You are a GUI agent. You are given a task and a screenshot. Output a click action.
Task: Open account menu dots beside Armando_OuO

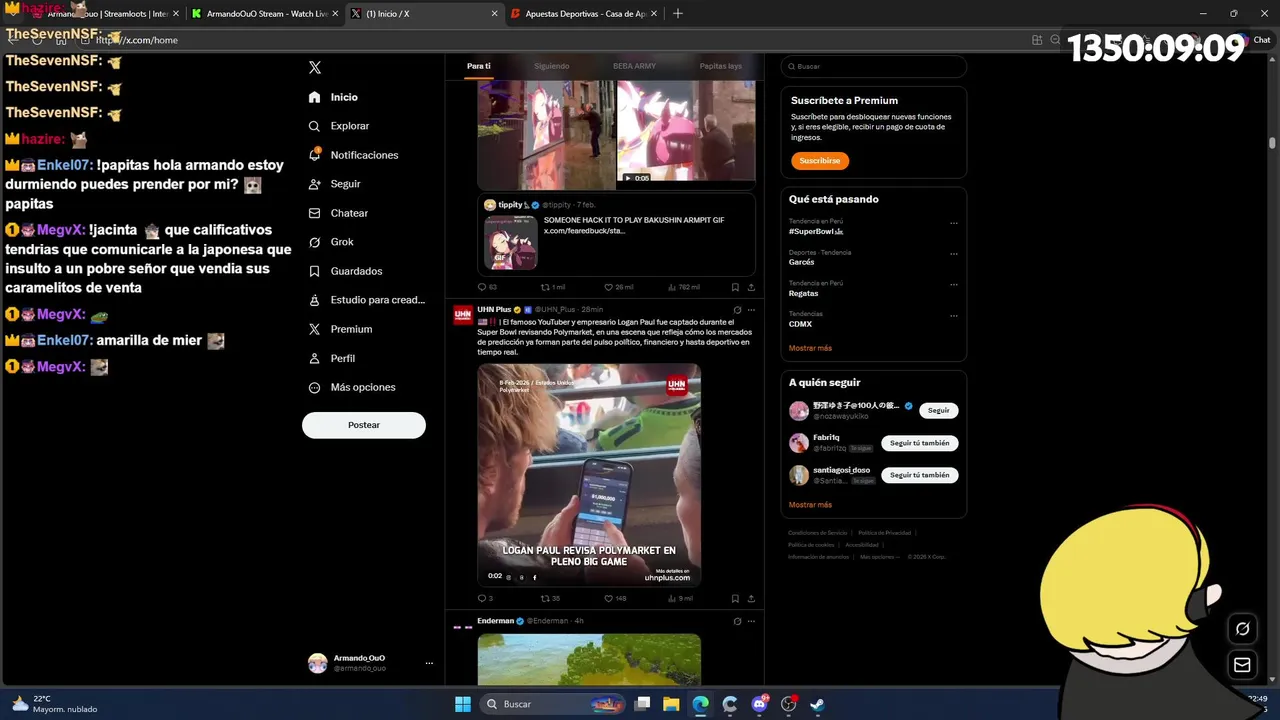click(x=429, y=663)
